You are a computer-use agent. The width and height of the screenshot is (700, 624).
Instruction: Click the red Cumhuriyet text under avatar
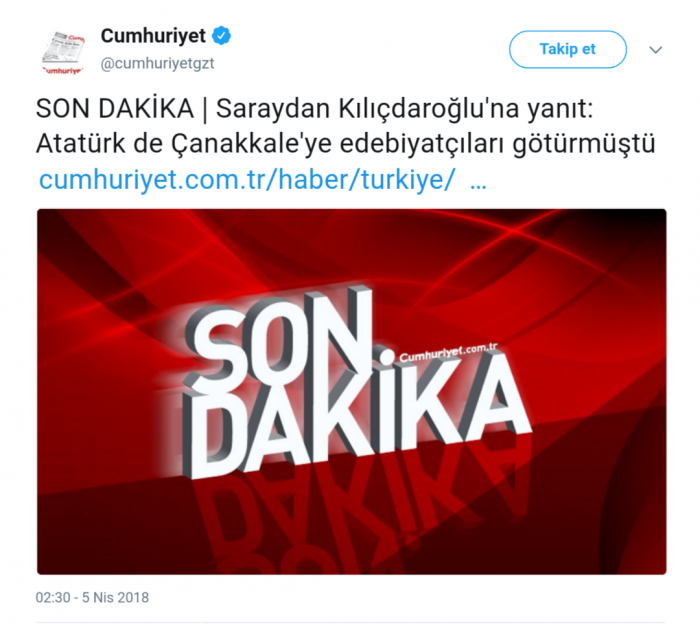tap(63, 71)
